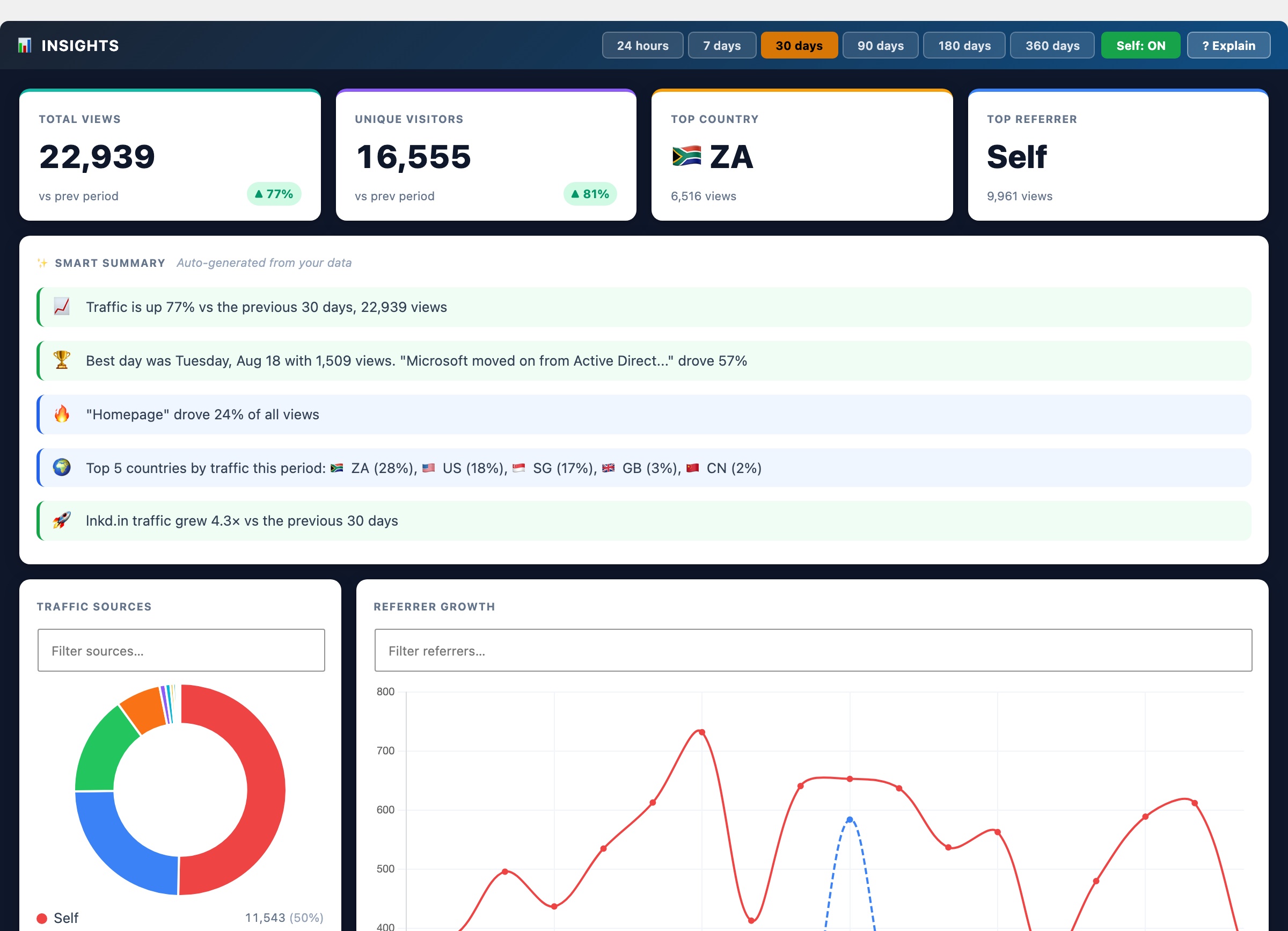
Task: Click the 81% increase badge
Action: click(590, 194)
